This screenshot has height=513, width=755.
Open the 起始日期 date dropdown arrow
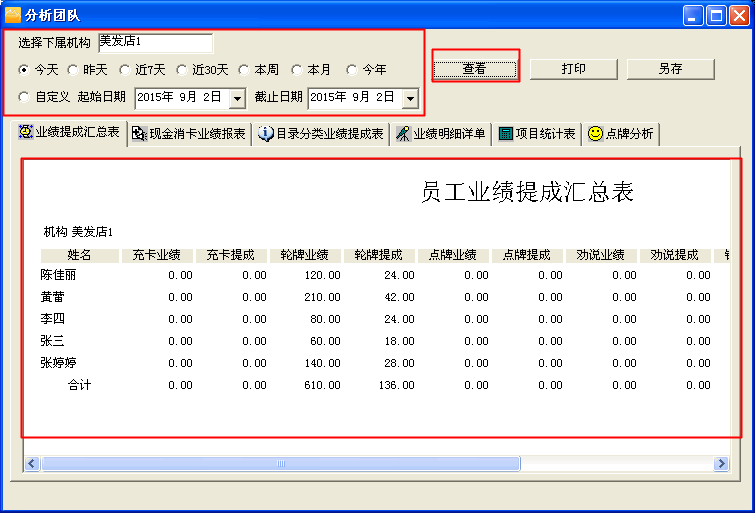coord(237,99)
